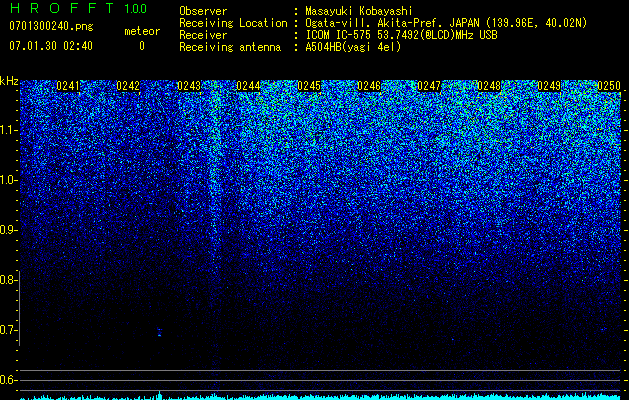Select ICOM IC-575 53.7492 MHz USB text
629x400 pixels.
pos(401,35)
